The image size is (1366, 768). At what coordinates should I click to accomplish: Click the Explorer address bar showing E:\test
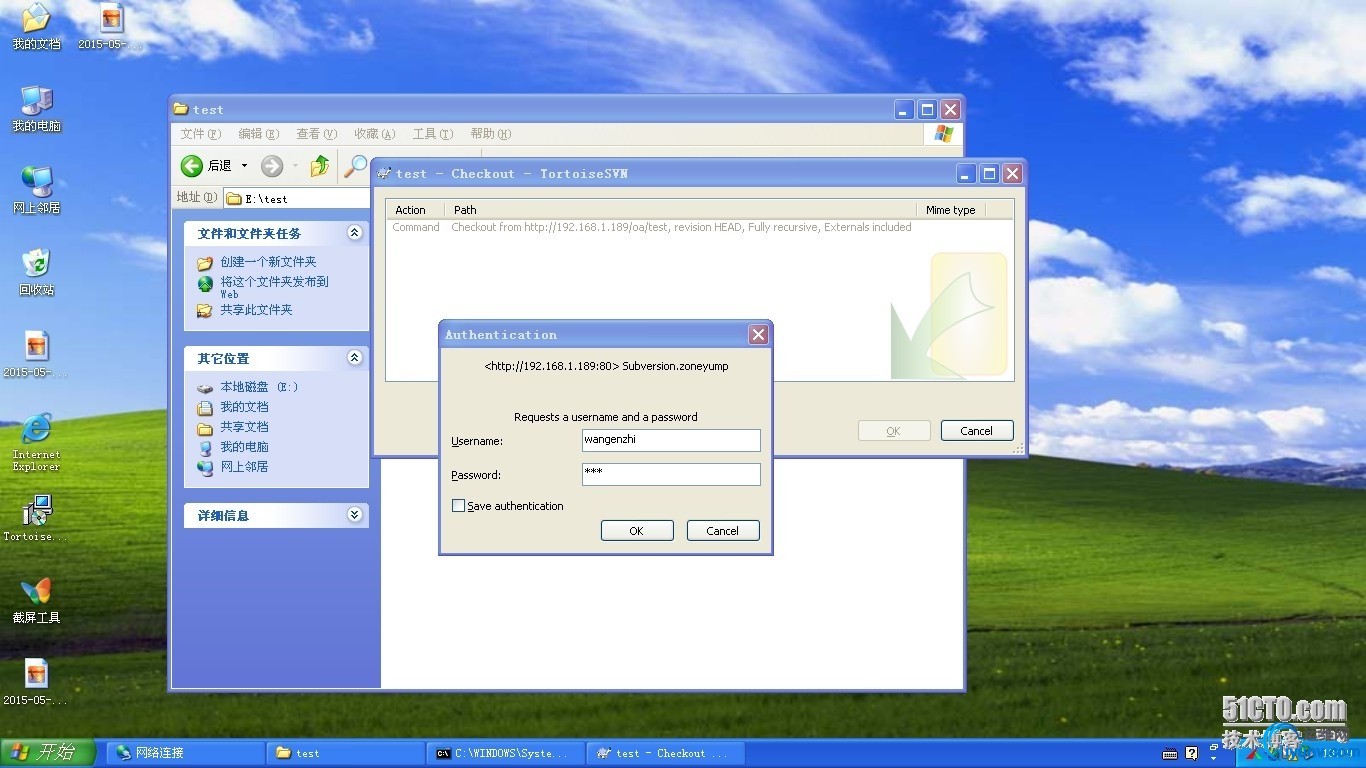pos(297,198)
